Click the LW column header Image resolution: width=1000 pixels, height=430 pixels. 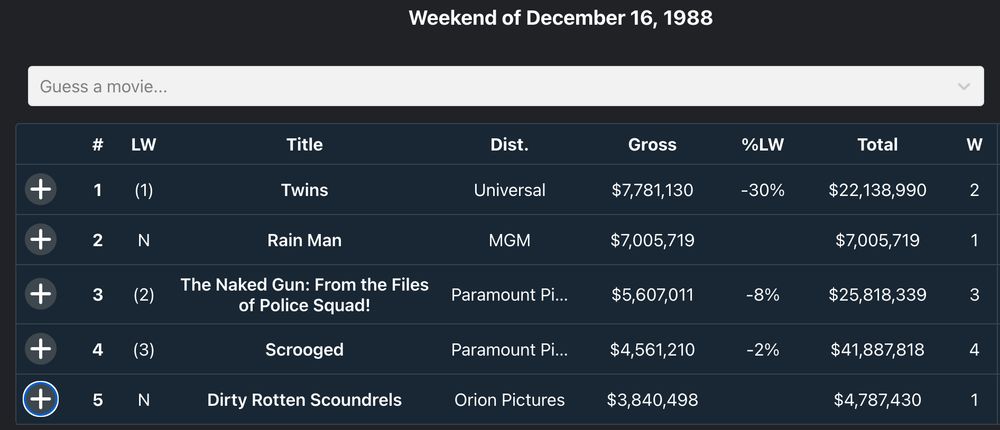coord(144,145)
